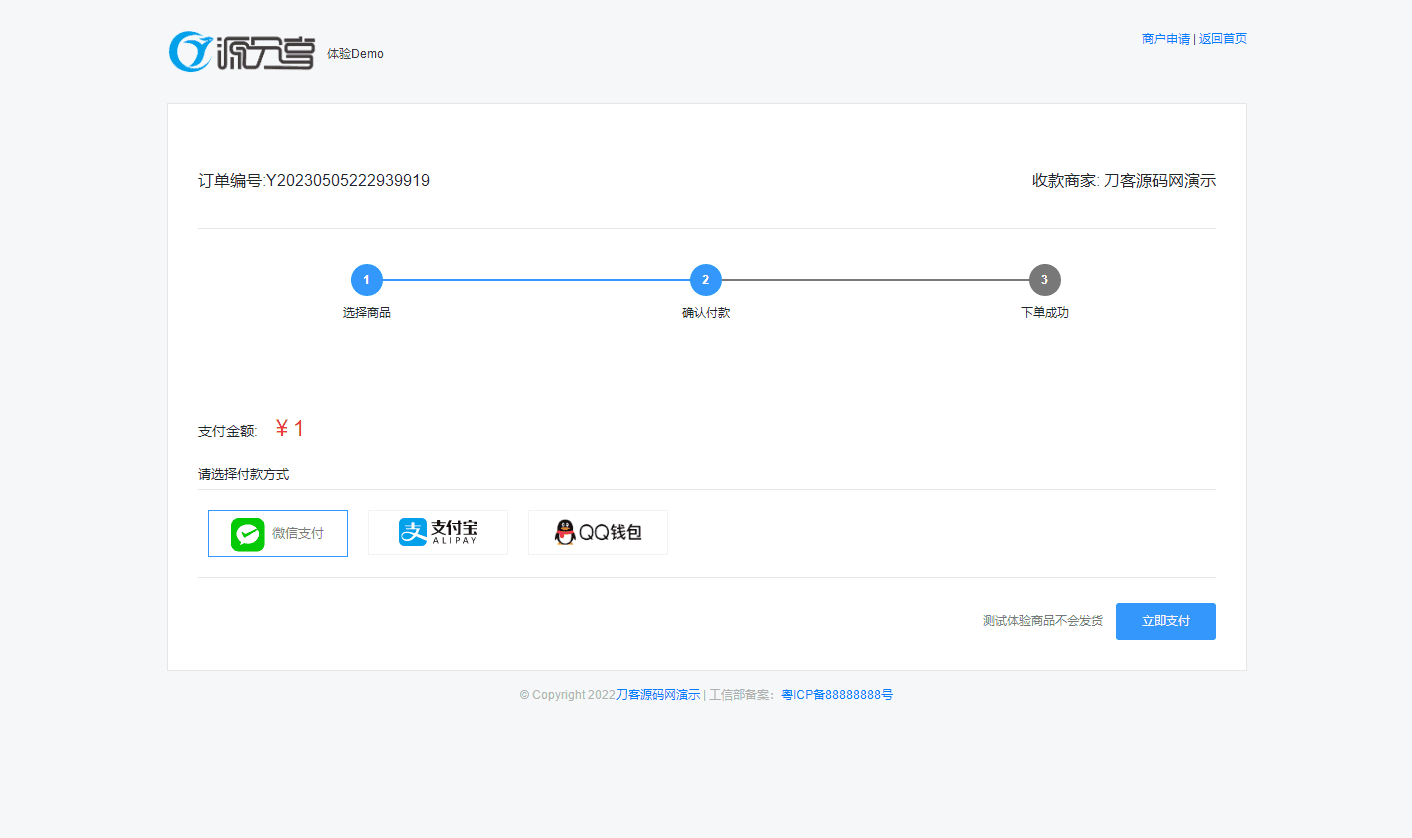Screen dimensions: 1412x838
Task: Open the 刀客源码网演示 footer link
Action: pos(658,695)
